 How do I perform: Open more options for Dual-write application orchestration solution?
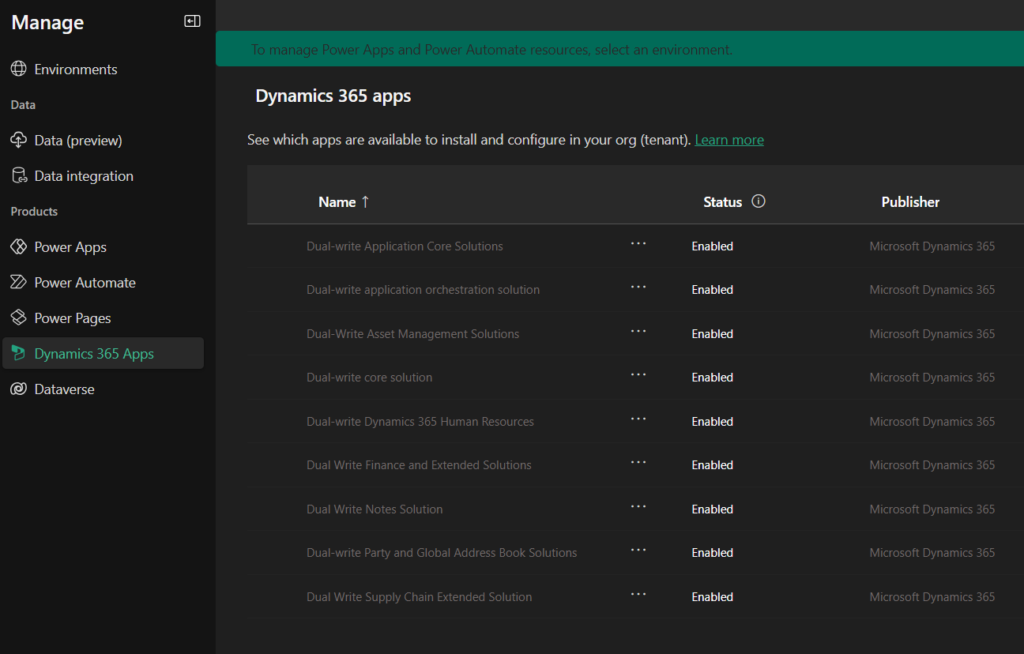click(638, 287)
